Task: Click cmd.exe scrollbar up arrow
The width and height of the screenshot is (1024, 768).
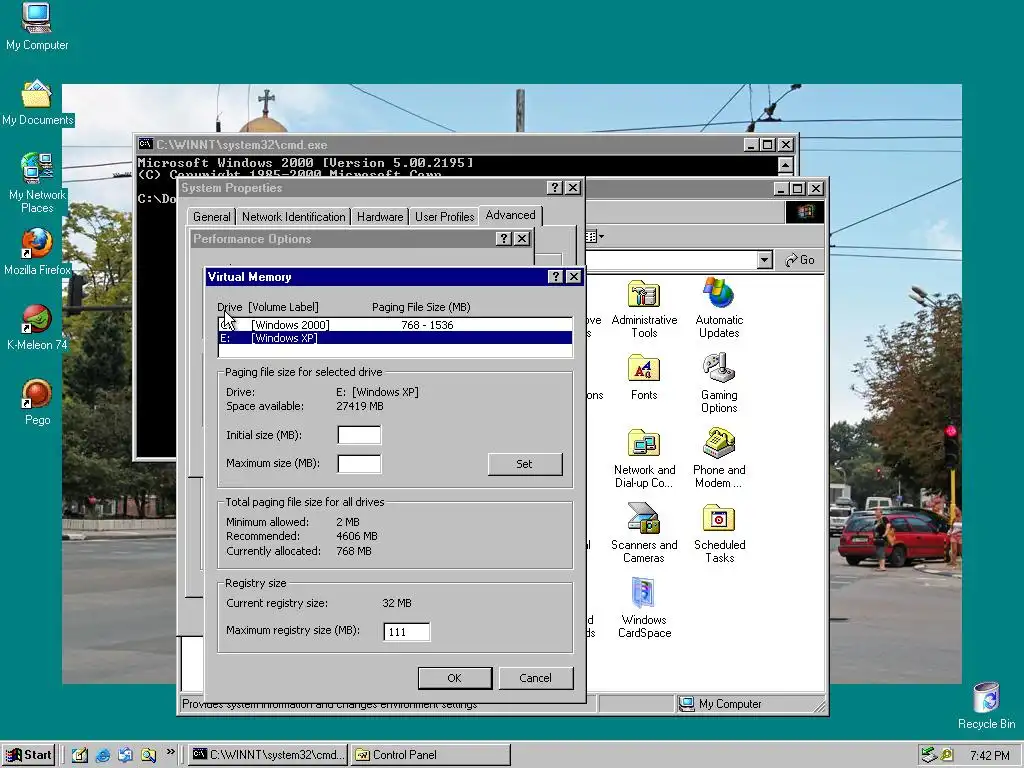Action: point(786,165)
